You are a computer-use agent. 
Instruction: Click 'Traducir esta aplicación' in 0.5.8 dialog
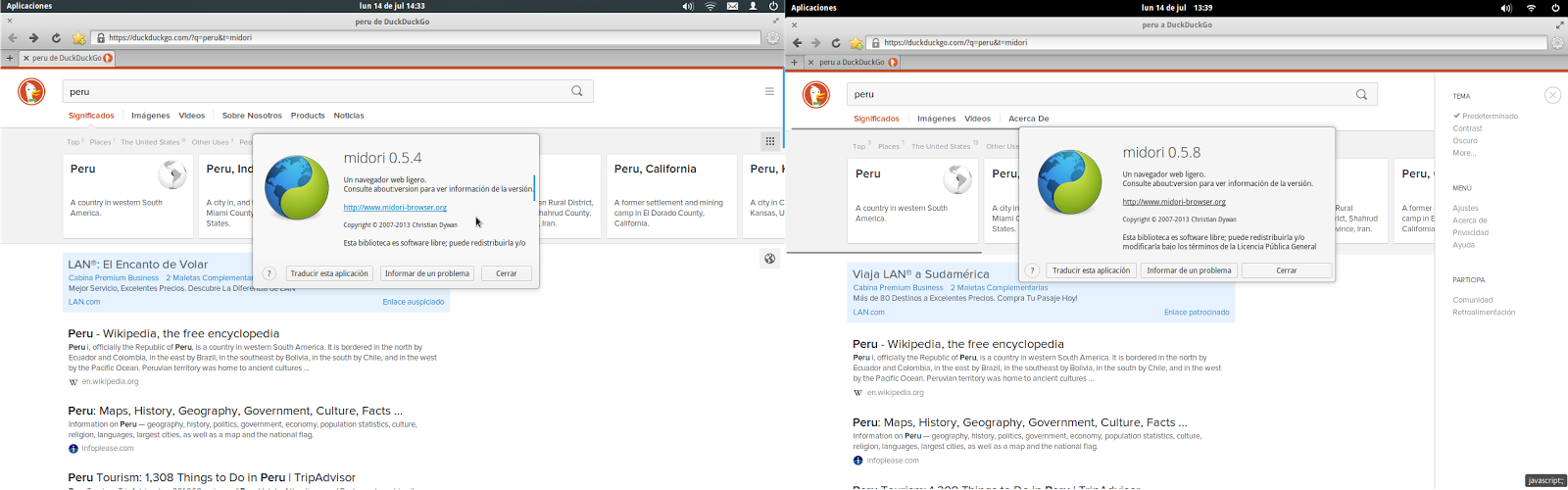tap(1091, 270)
